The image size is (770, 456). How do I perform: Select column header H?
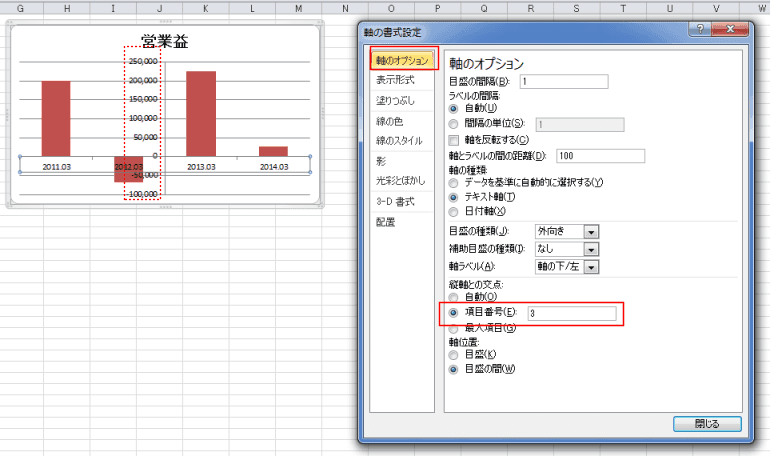(67, 8)
